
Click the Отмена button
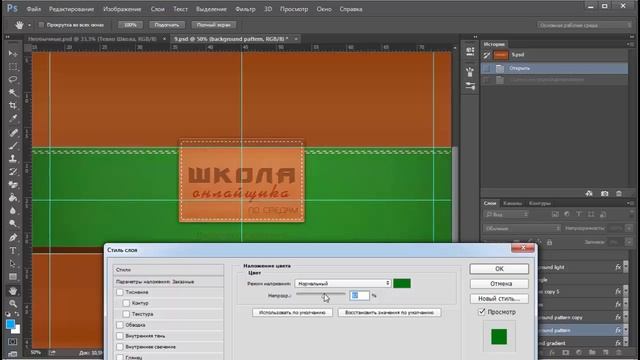point(499,284)
